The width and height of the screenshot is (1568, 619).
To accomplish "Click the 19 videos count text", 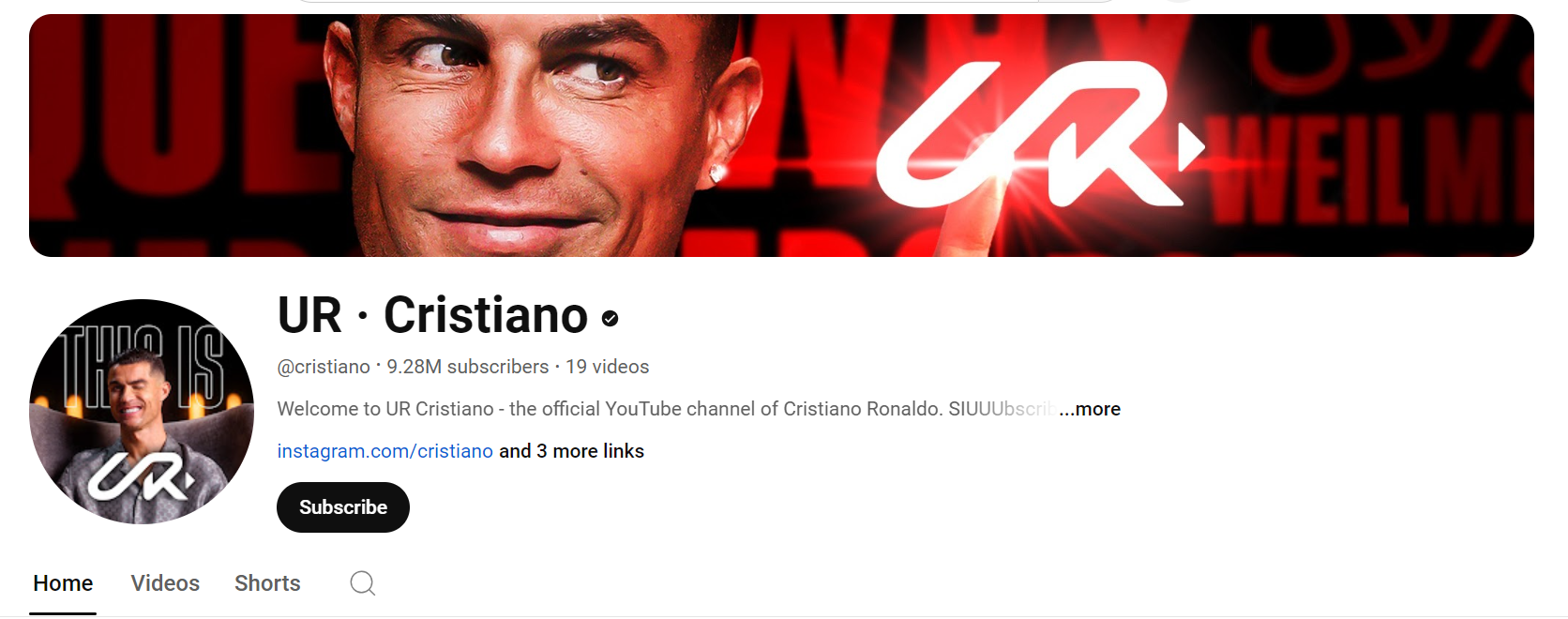I will (608, 367).
